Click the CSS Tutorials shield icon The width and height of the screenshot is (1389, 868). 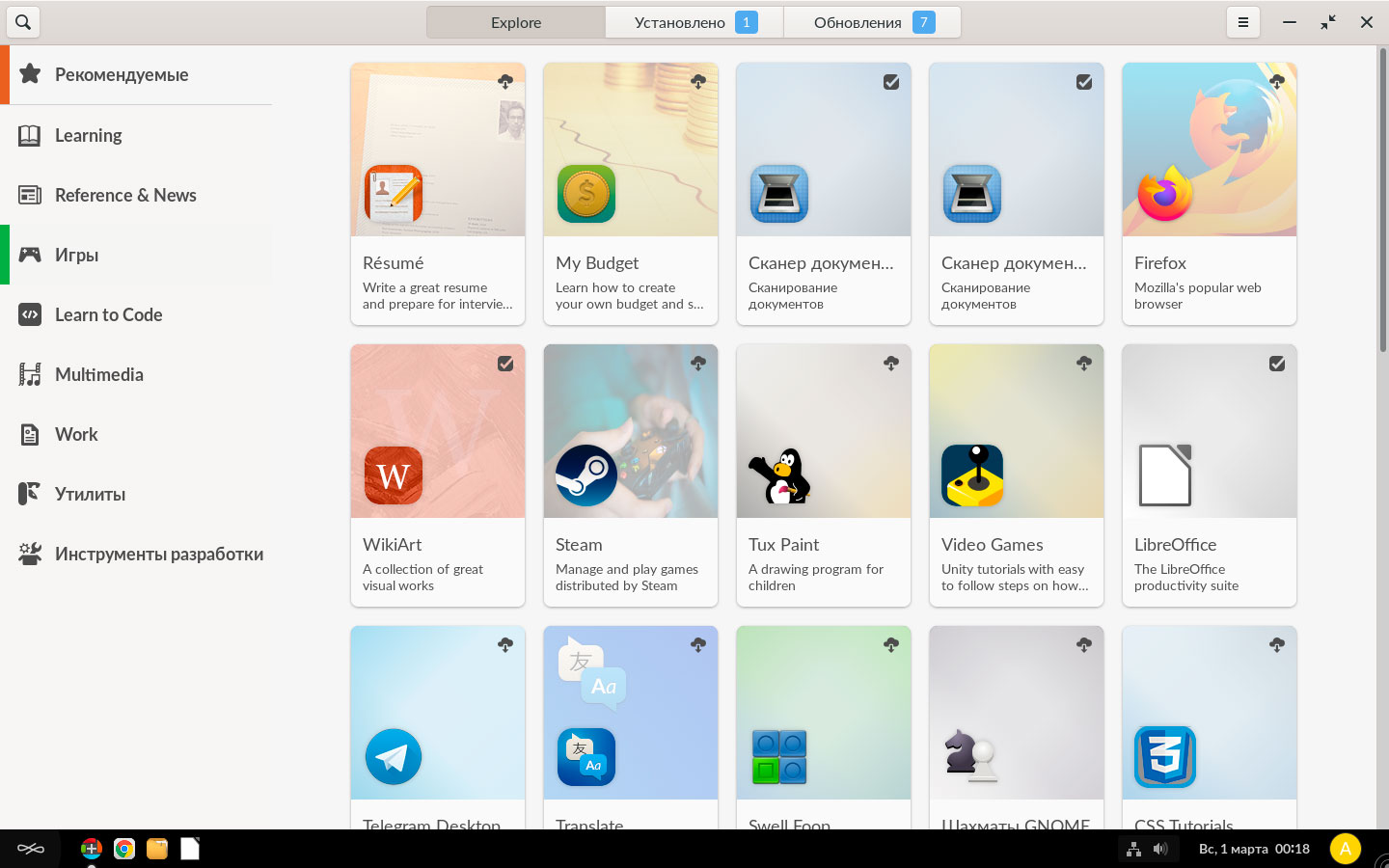point(1164,757)
